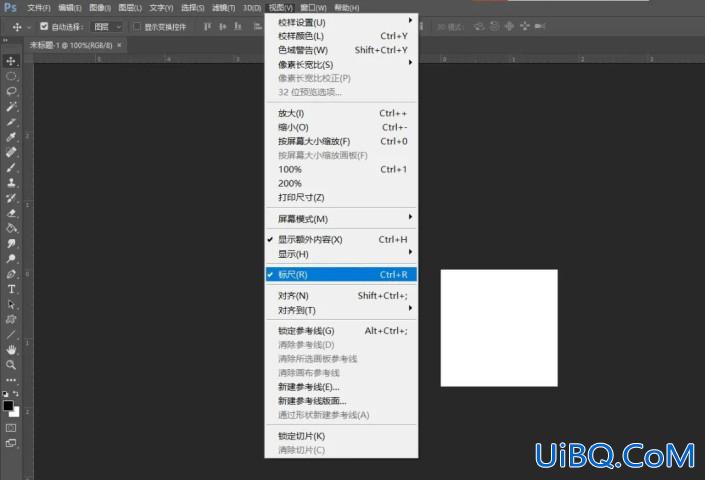
Task: Select the Eraser tool
Action: (x=11, y=213)
